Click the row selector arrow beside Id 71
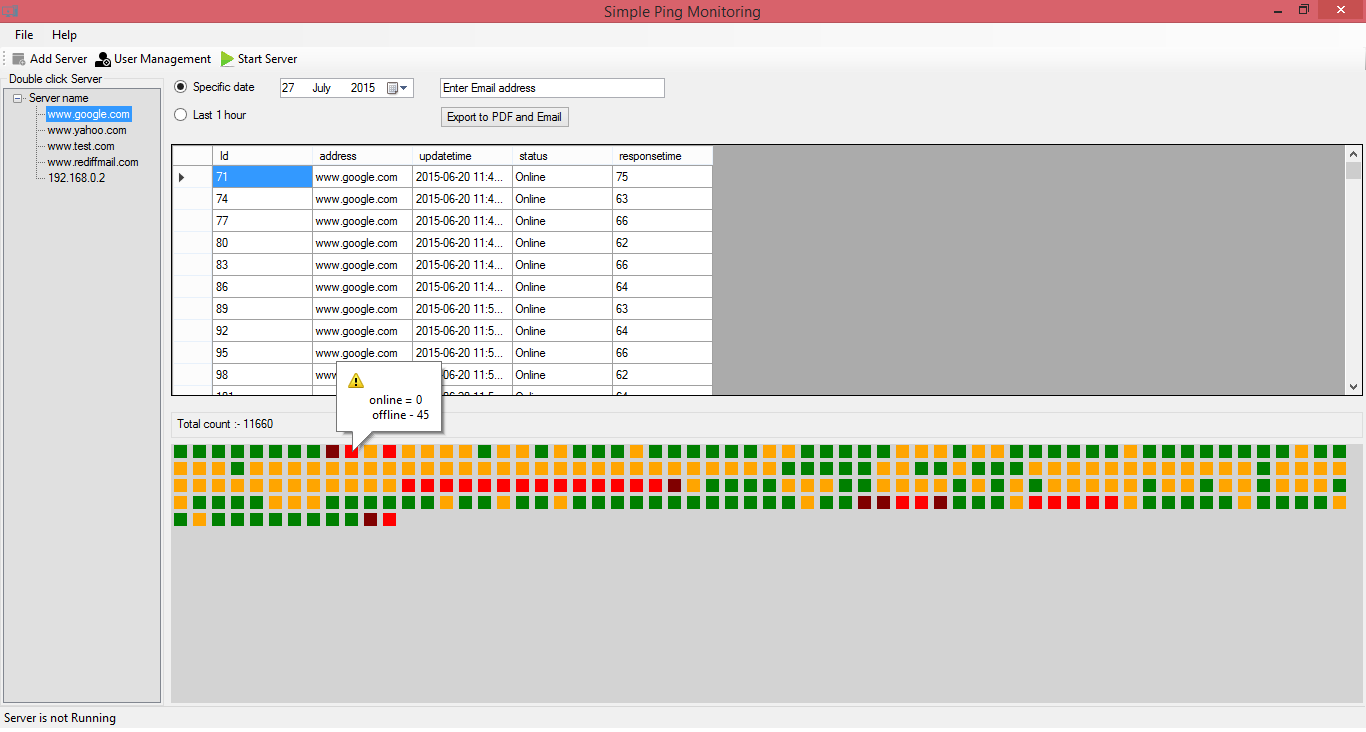The height and width of the screenshot is (732, 1366). coord(181,177)
